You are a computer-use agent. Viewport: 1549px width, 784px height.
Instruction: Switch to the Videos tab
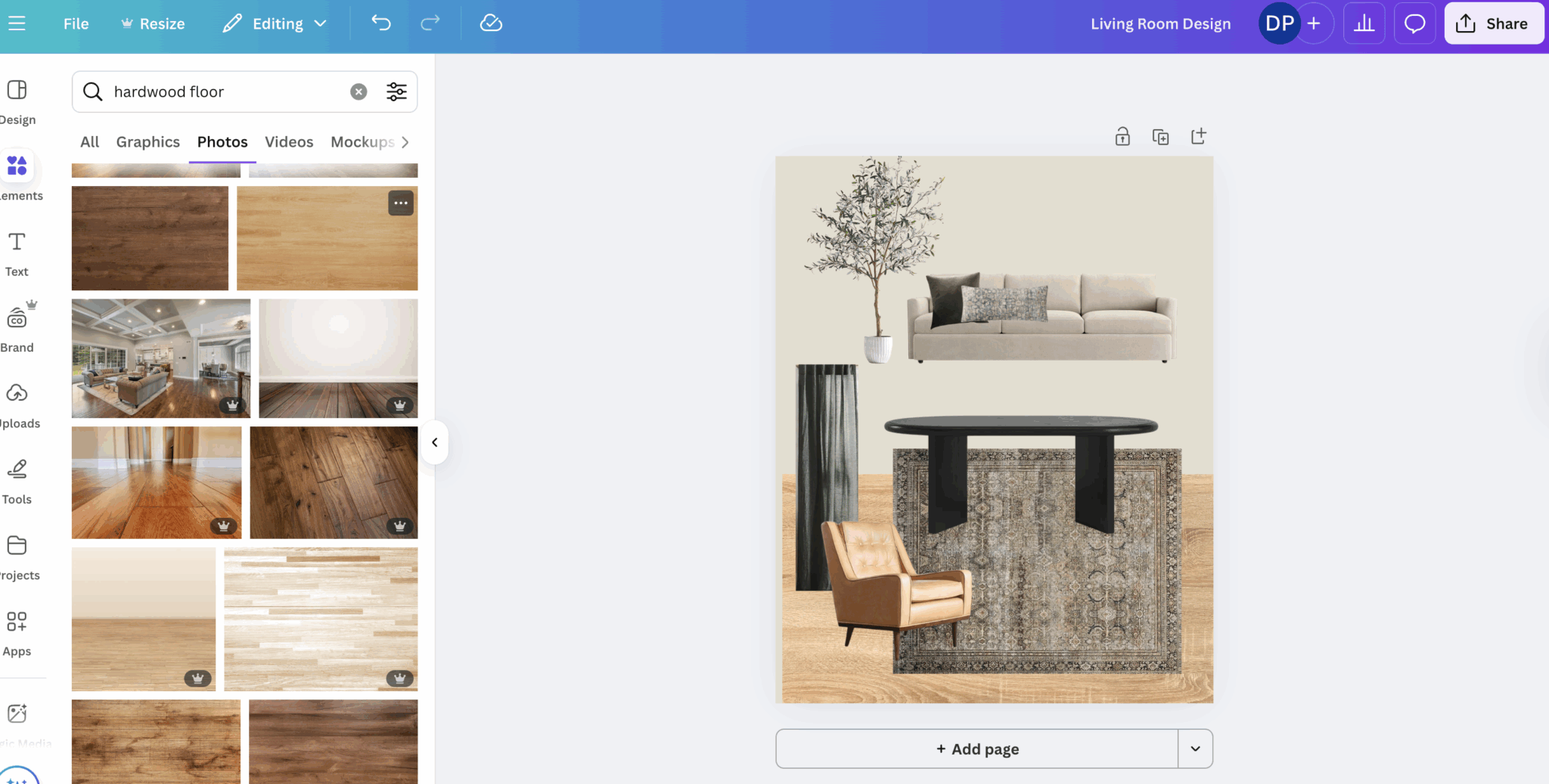(x=289, y=142)
